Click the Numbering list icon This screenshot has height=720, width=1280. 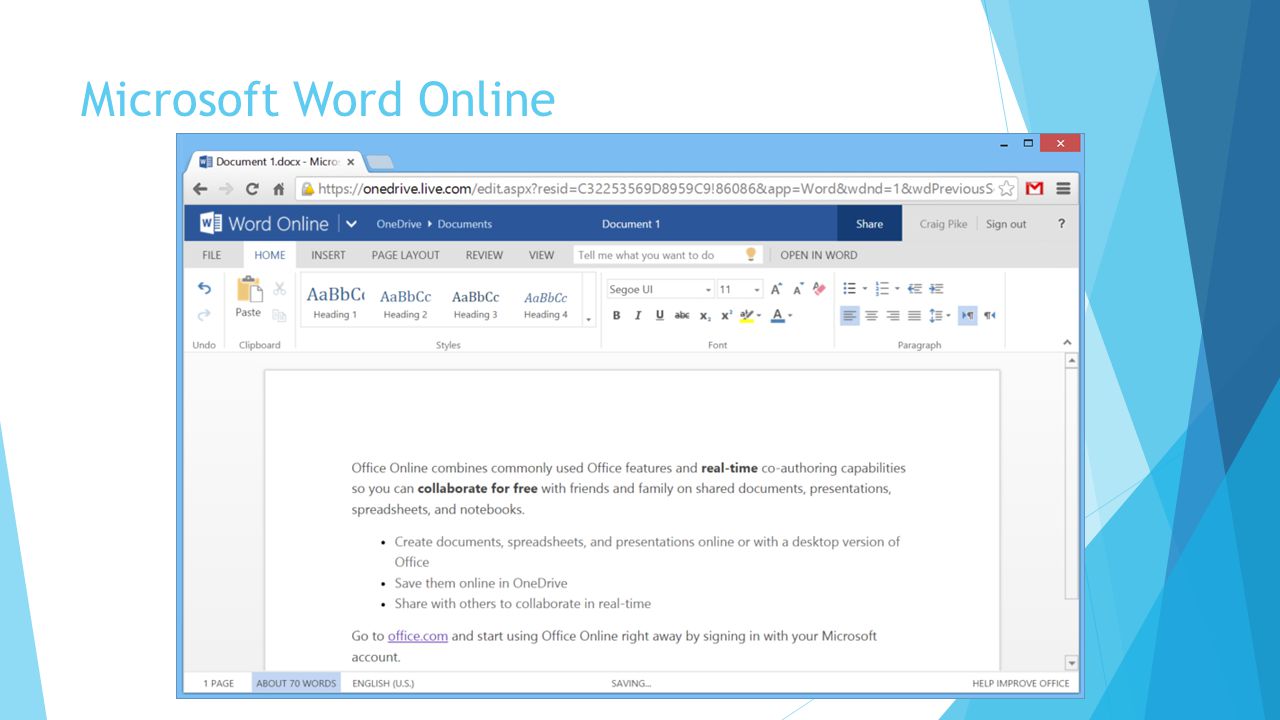[x=882, y=289]
